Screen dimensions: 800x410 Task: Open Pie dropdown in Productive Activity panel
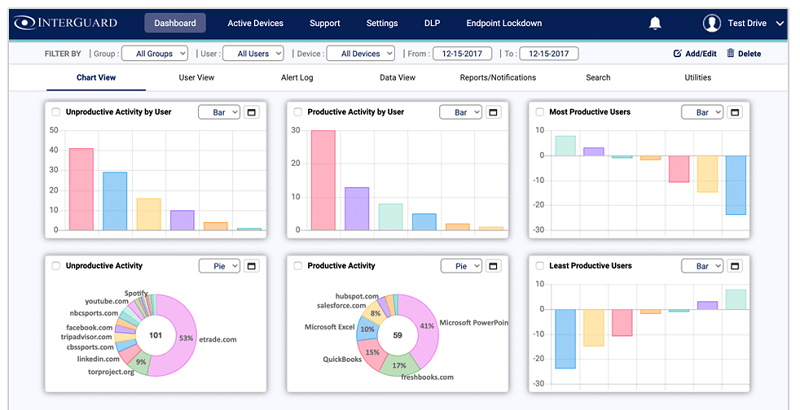point(461,266)
